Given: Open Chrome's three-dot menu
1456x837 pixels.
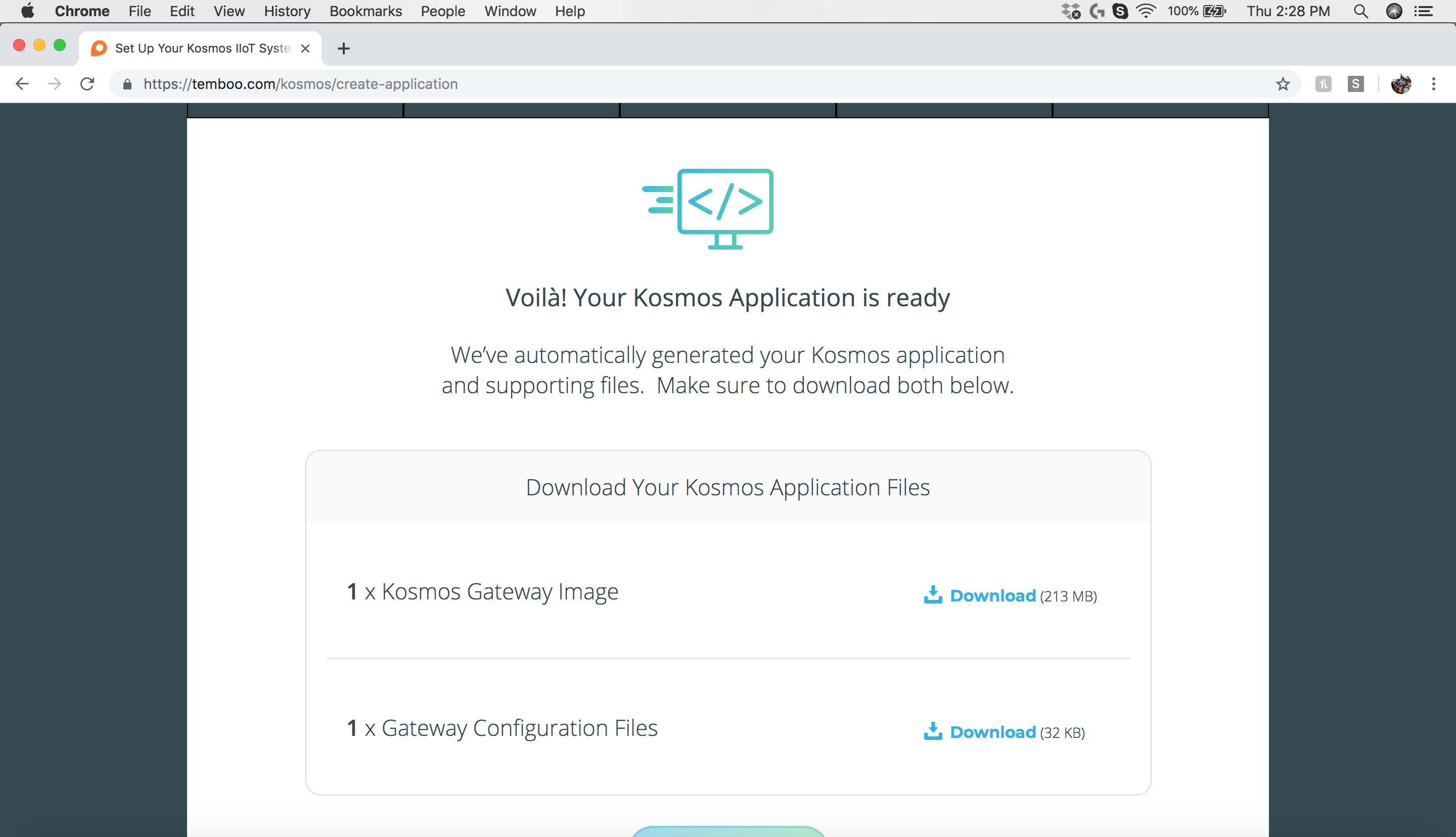Looking at the screenshot, I should click(x=1434, y=84).
